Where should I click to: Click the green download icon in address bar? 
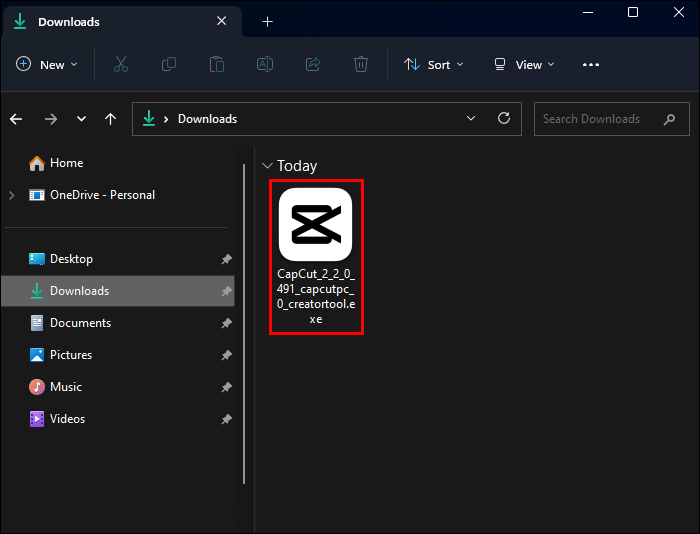click(149, 118)
